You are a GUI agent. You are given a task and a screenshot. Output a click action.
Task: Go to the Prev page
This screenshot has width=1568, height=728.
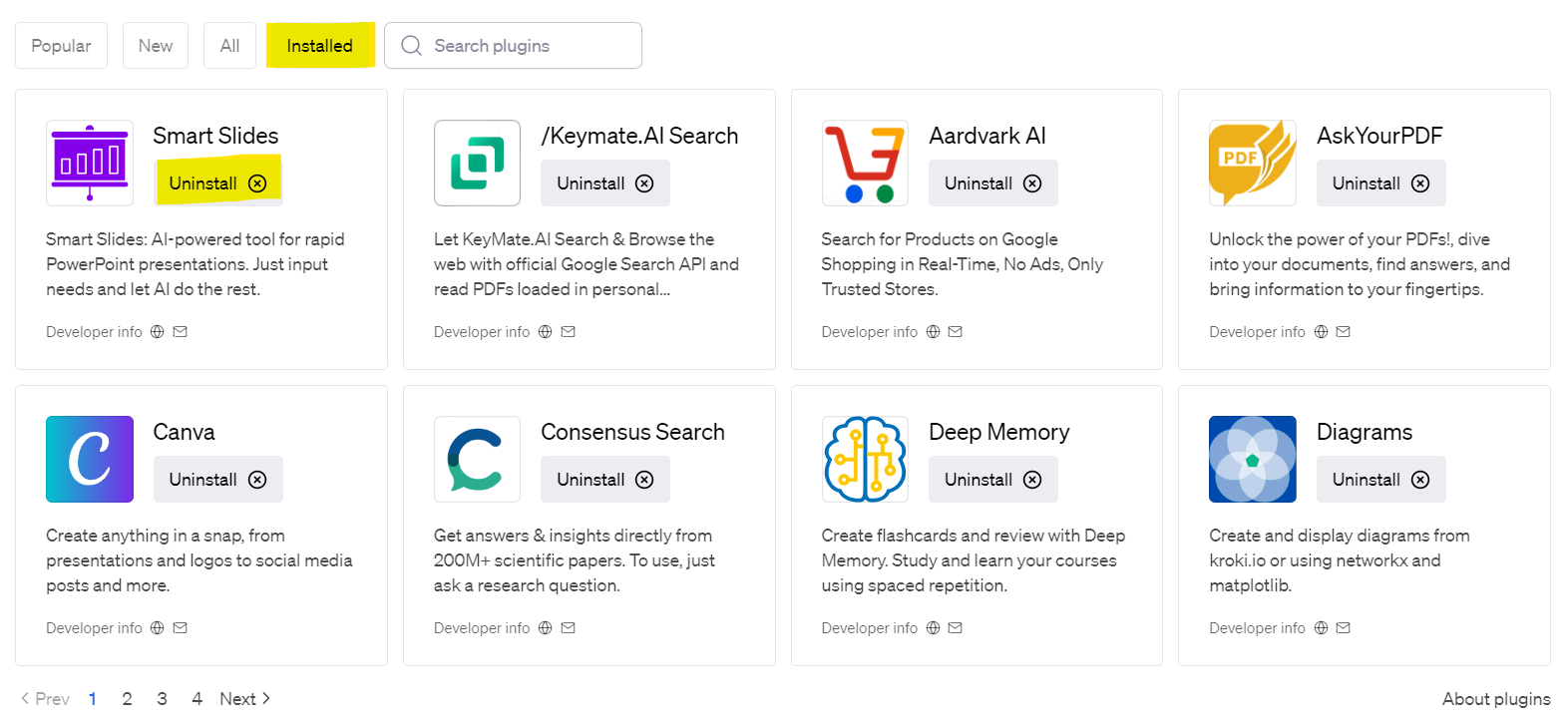coord(45,699)
